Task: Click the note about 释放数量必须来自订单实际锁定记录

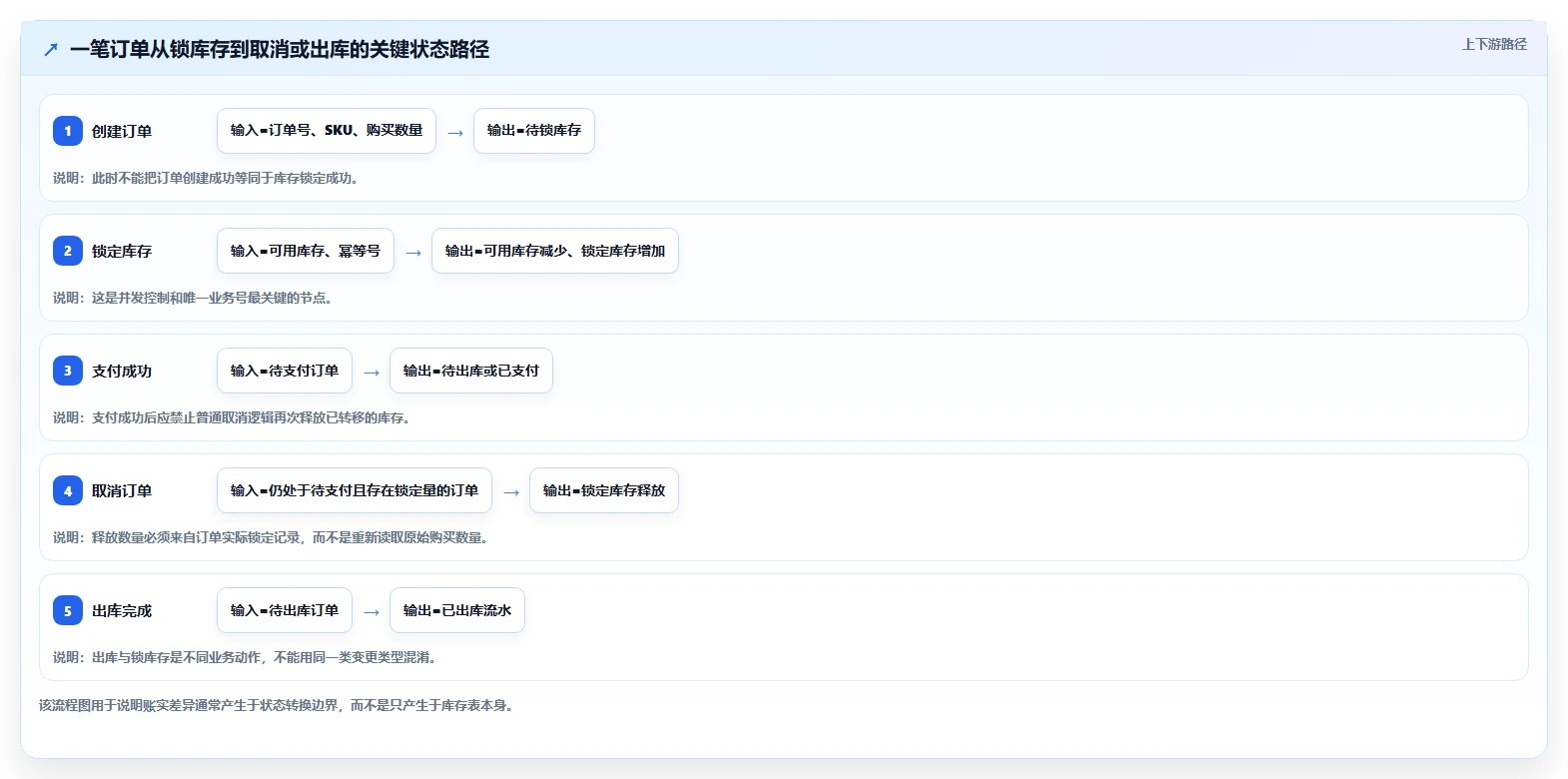Action: 271,537
